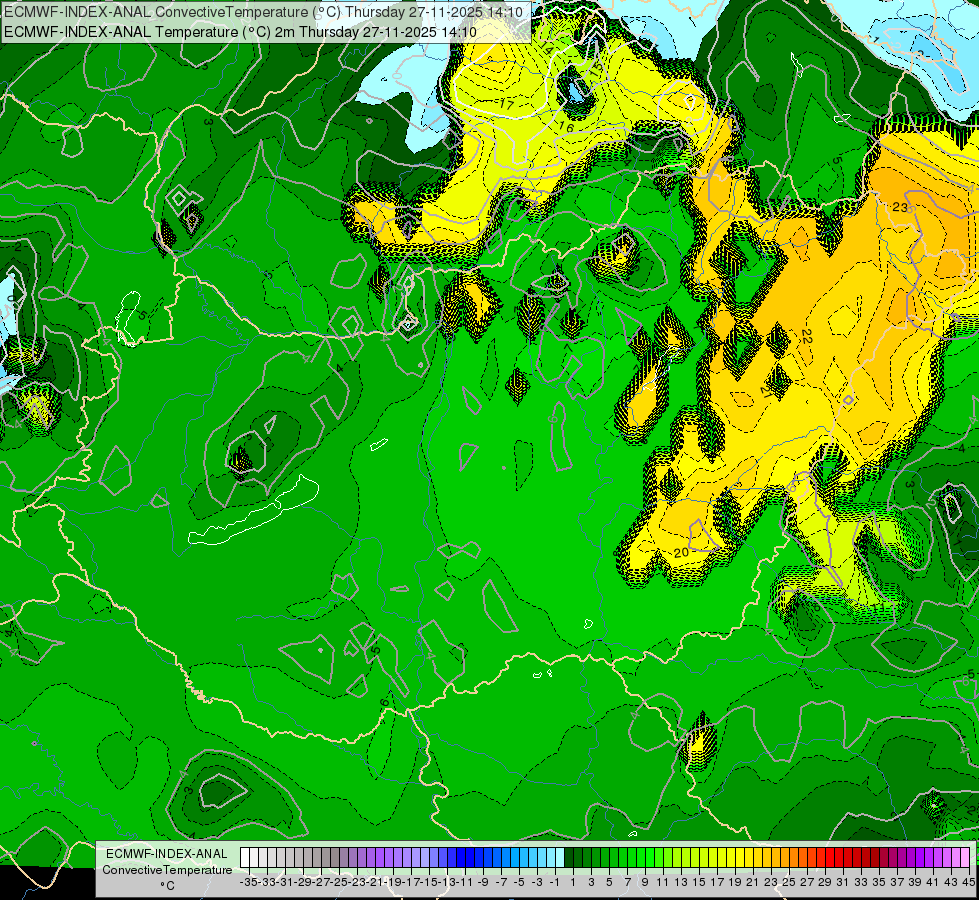The width and height of the screenshot is (979, 900).
Task: Click the long white lake outline
Action: point(253,511)
